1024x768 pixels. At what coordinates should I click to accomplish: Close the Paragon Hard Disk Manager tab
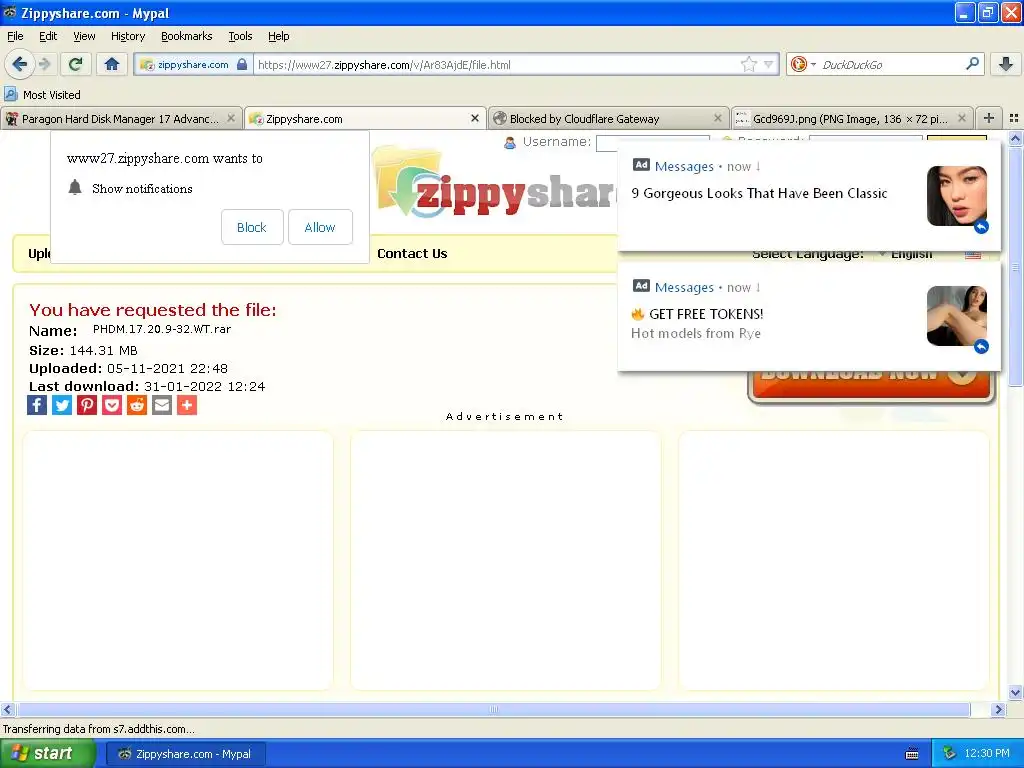pos(231,118)
